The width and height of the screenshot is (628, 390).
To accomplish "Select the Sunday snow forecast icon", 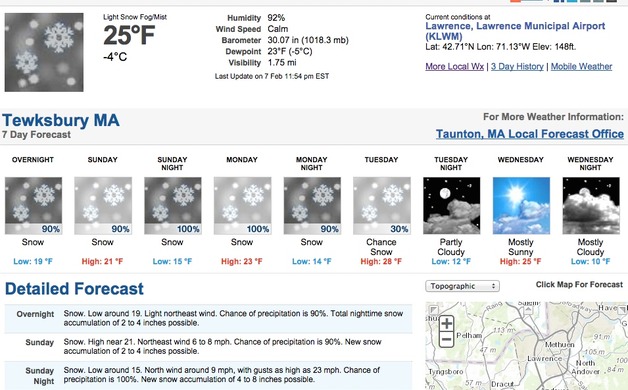I will pyautogui.click(x=103, y=206).
